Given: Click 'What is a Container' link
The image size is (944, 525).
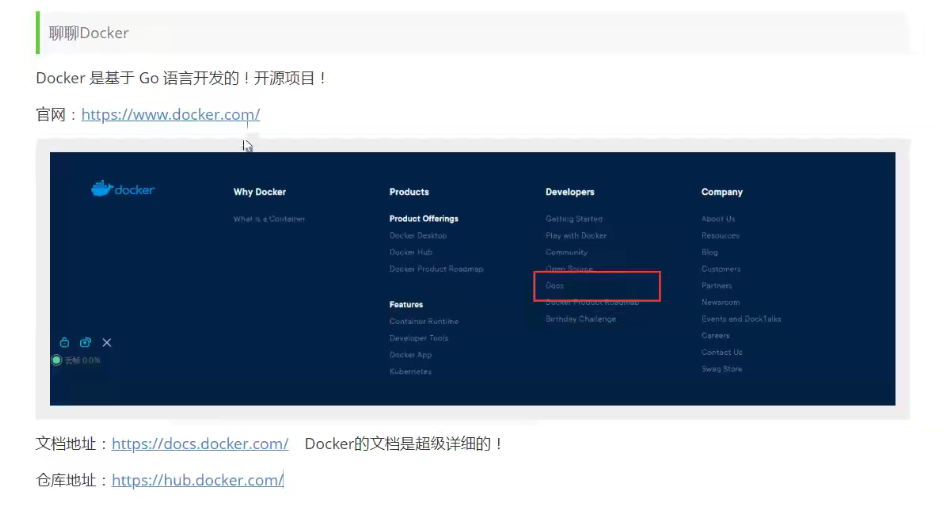Looking at the screenshot, I should [x=269, y=219].
